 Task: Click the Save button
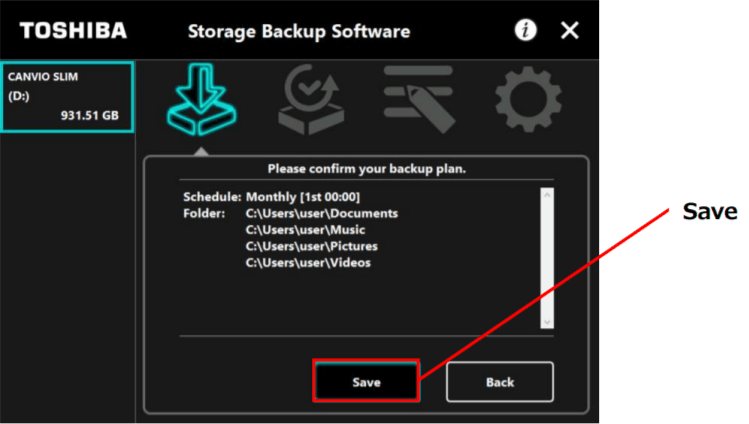(x=366, y=382)
